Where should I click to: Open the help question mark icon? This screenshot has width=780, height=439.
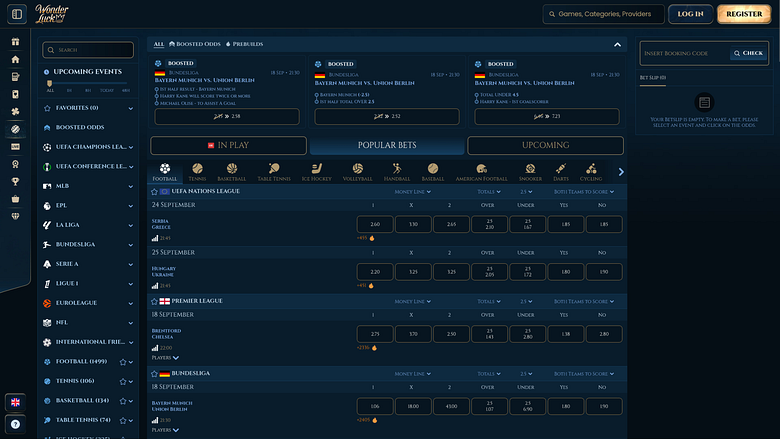click(15, 424)
